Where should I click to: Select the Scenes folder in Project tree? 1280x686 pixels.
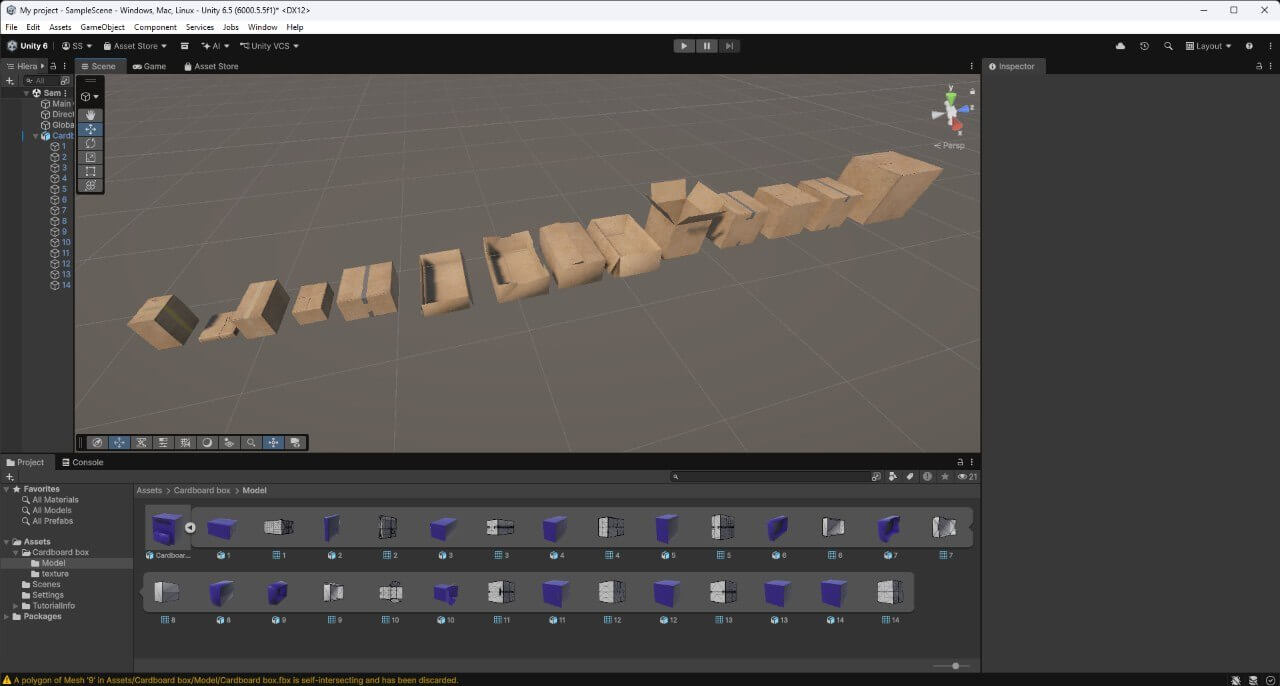click(46, 585)
